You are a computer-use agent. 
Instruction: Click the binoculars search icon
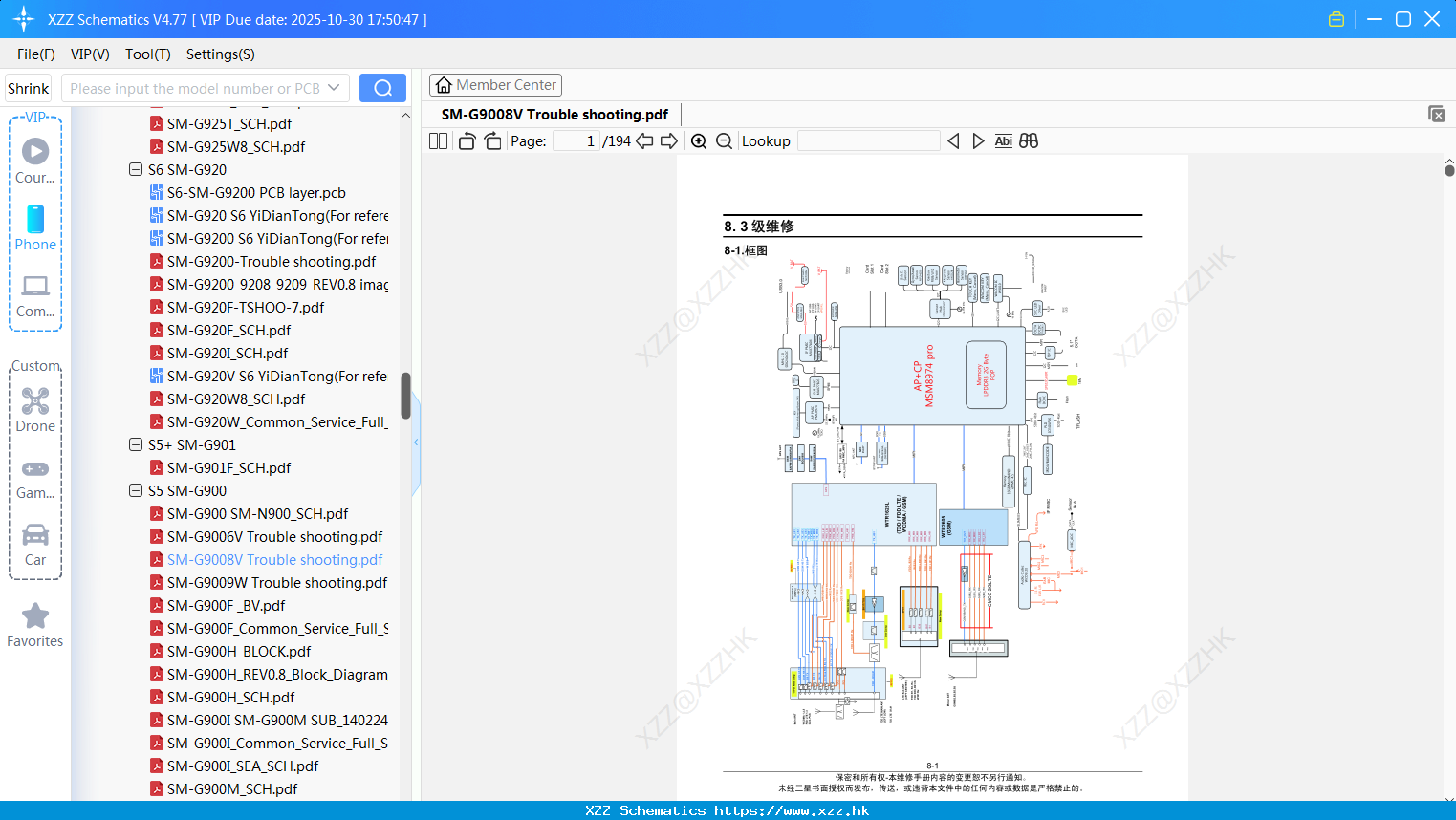[1029, 141]
